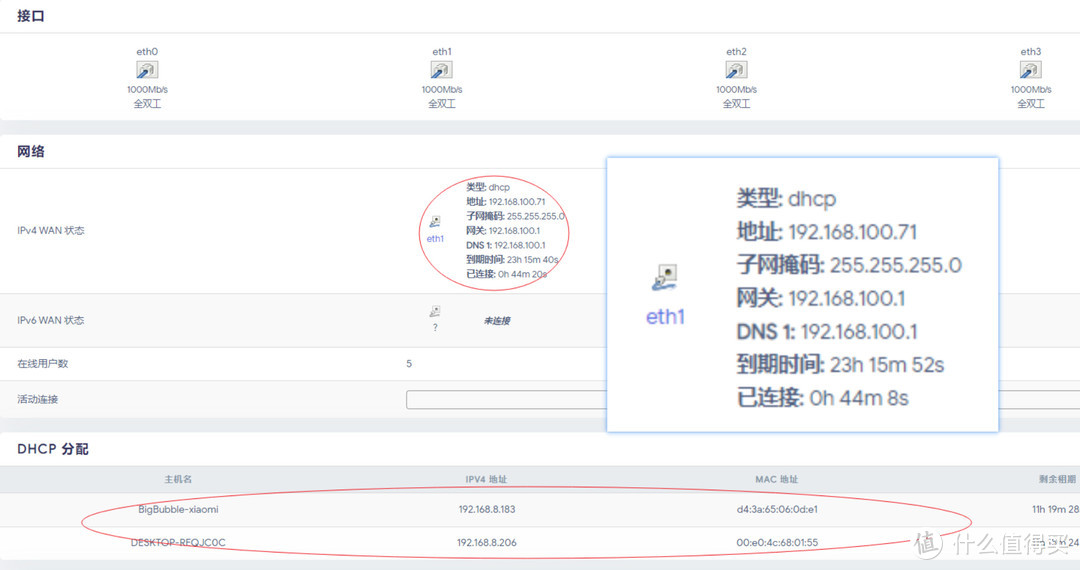Click the eth1 port icon in interfaces

coord(442,70)
